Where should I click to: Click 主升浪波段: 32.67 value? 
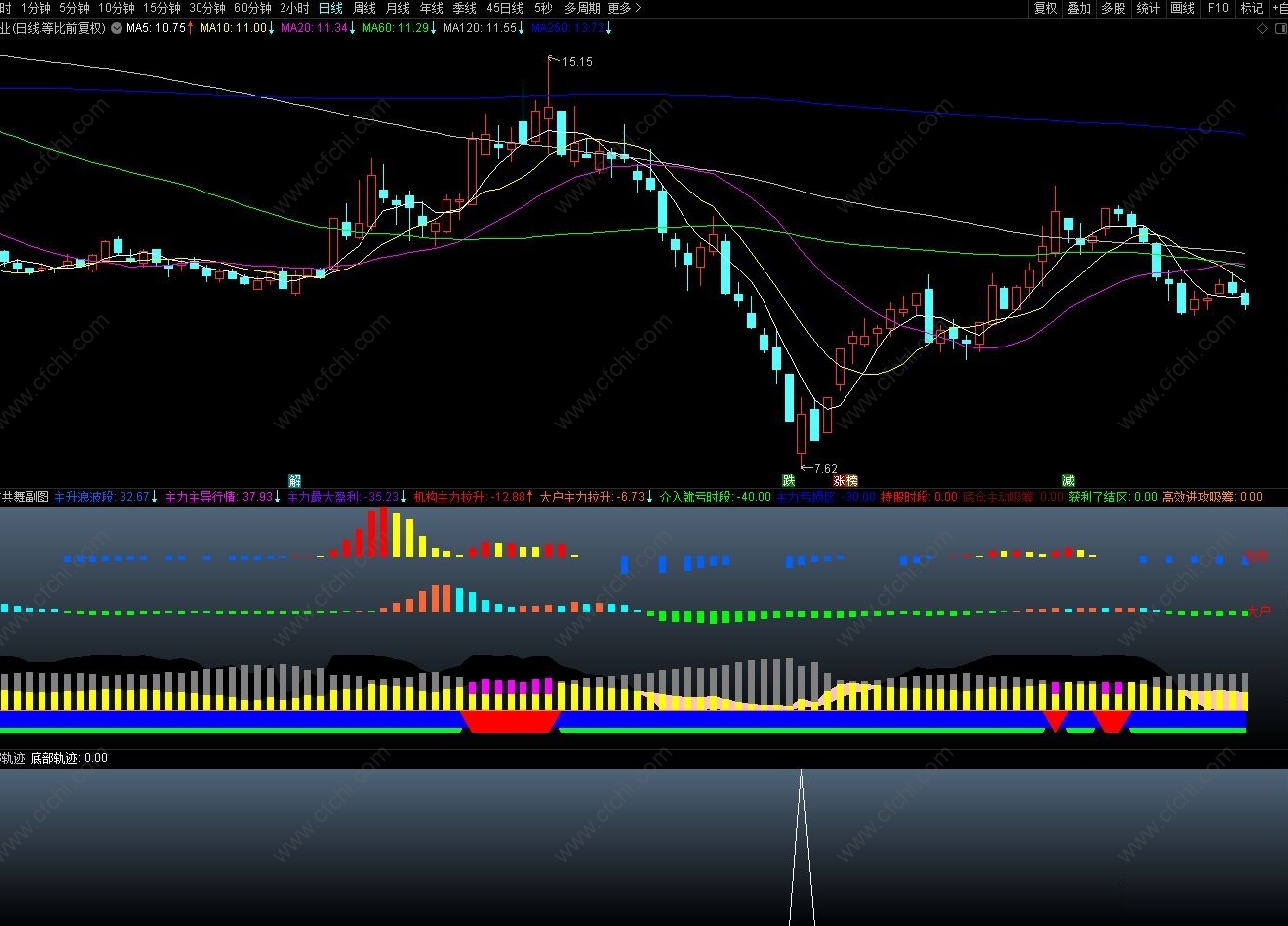click(x=102, y=497)
